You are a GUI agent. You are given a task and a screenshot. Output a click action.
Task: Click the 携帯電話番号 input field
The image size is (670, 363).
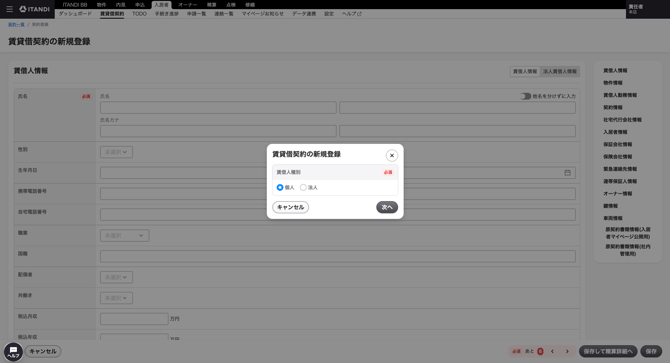[x=338, y=193]
